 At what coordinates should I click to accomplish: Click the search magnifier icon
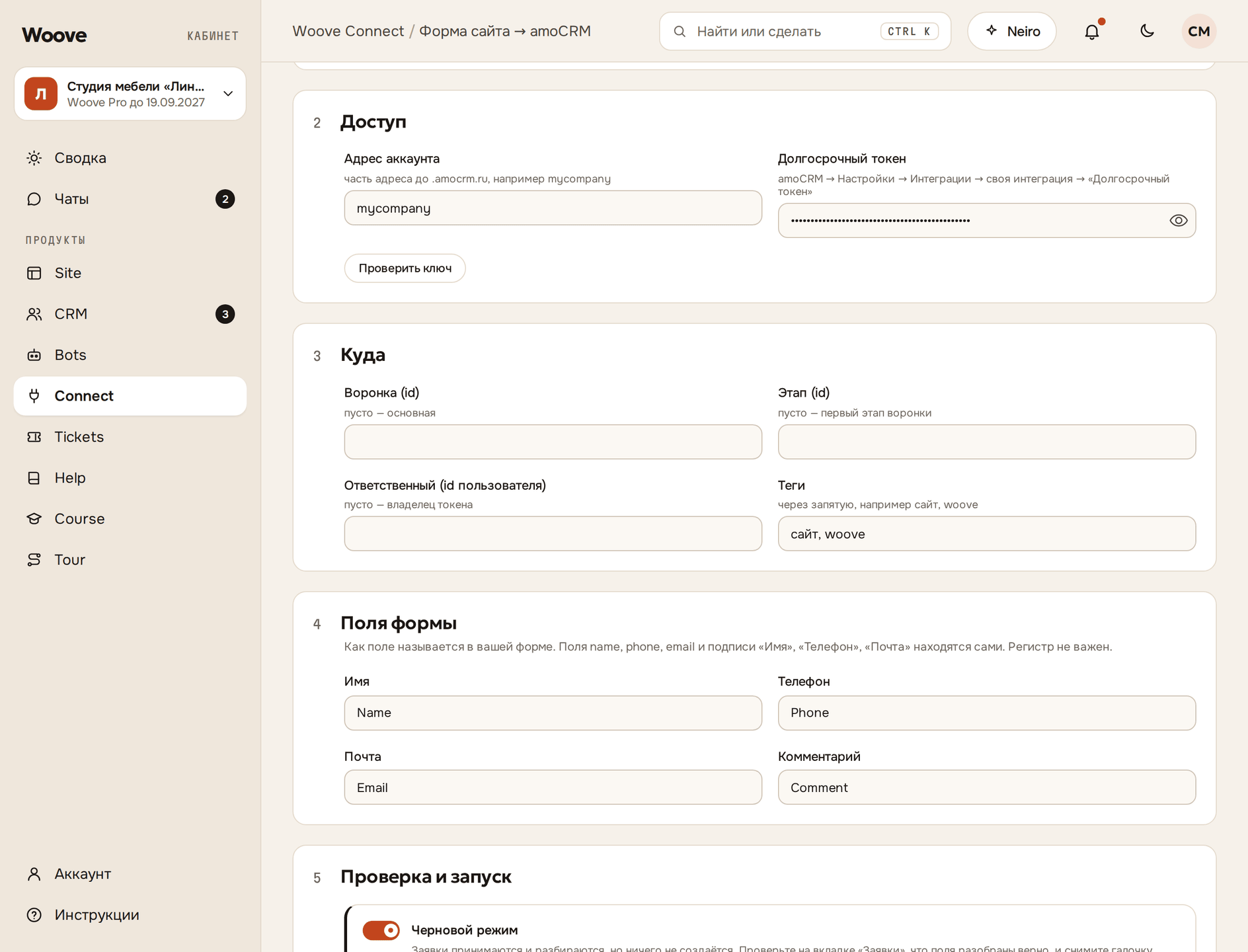pyautogui.click(x=680, y=31)
